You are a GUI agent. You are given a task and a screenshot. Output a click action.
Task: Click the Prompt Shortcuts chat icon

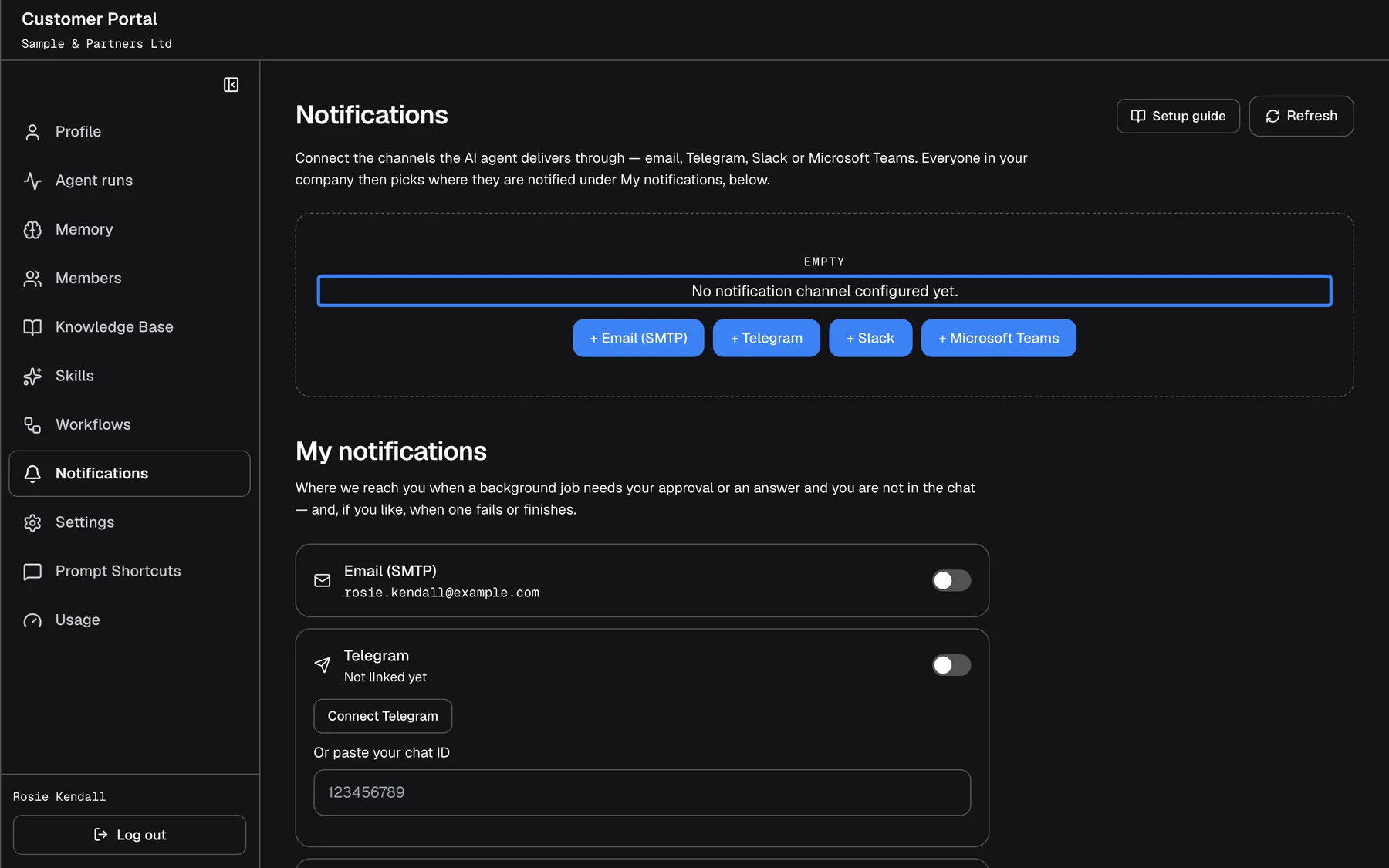click(x=32, y=572)
